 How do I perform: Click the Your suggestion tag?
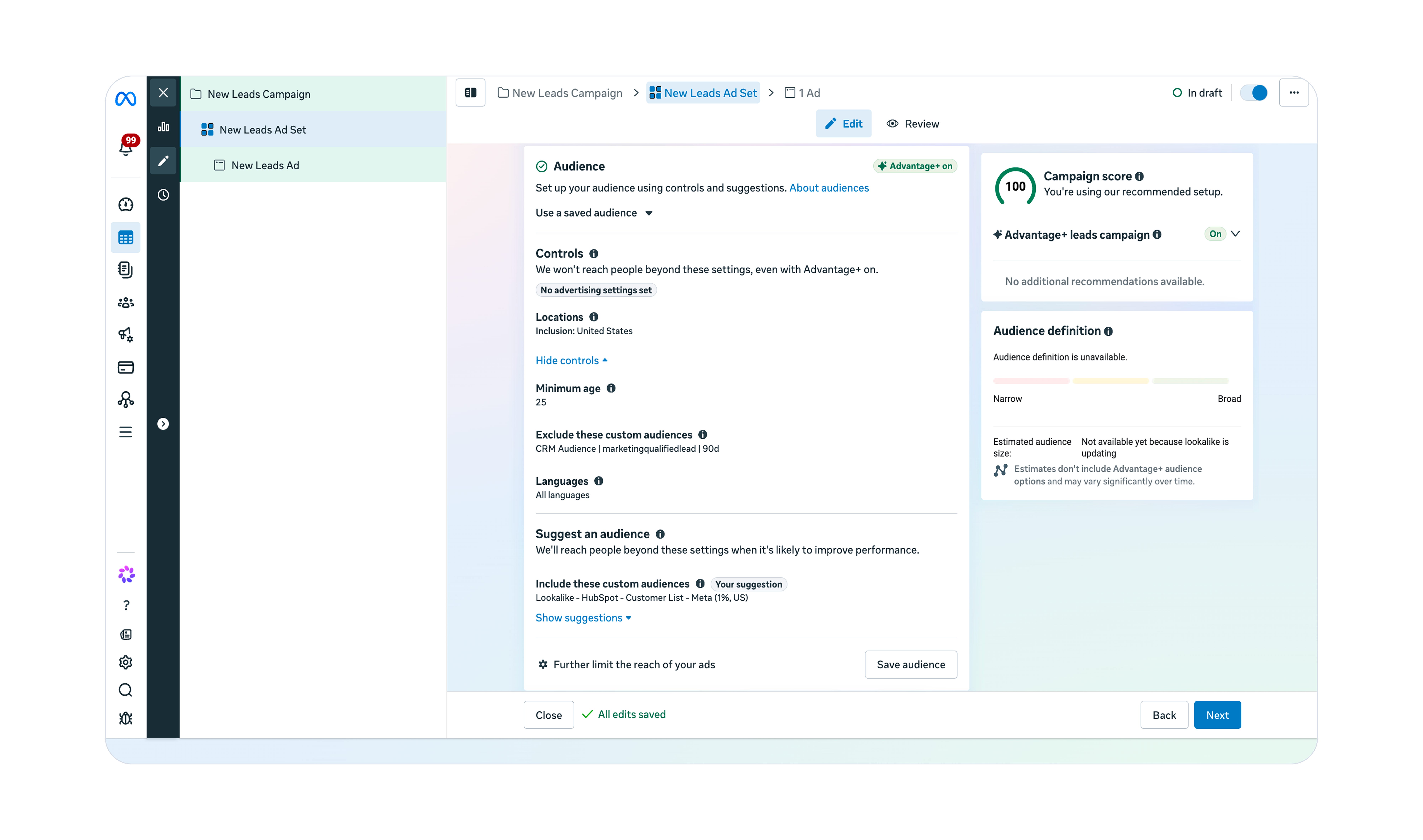click(x=749, y=584)
